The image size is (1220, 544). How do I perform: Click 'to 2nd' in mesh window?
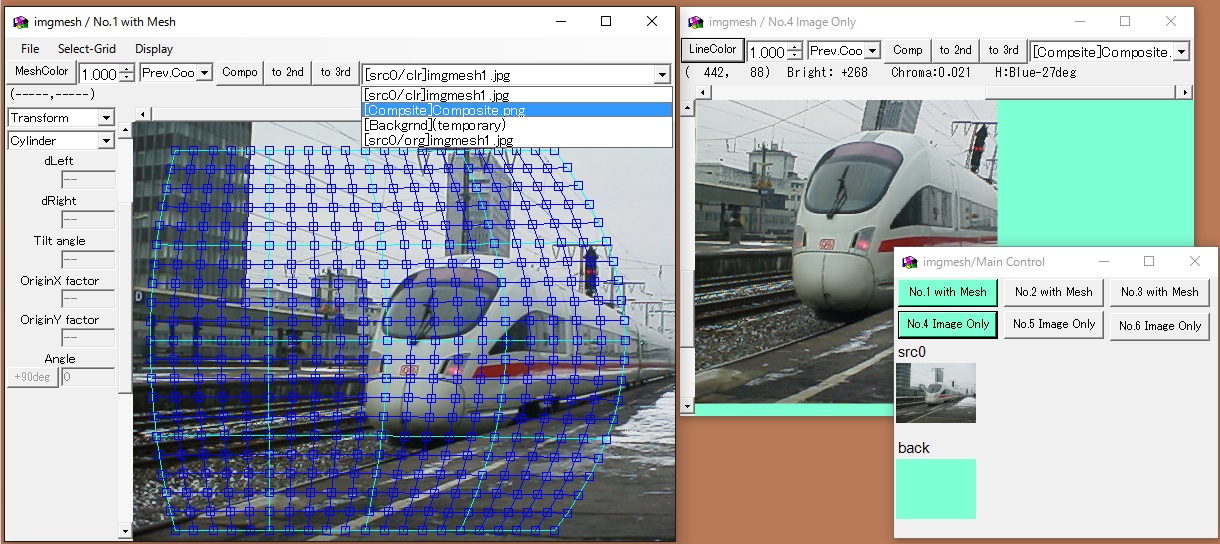point(287,72)
